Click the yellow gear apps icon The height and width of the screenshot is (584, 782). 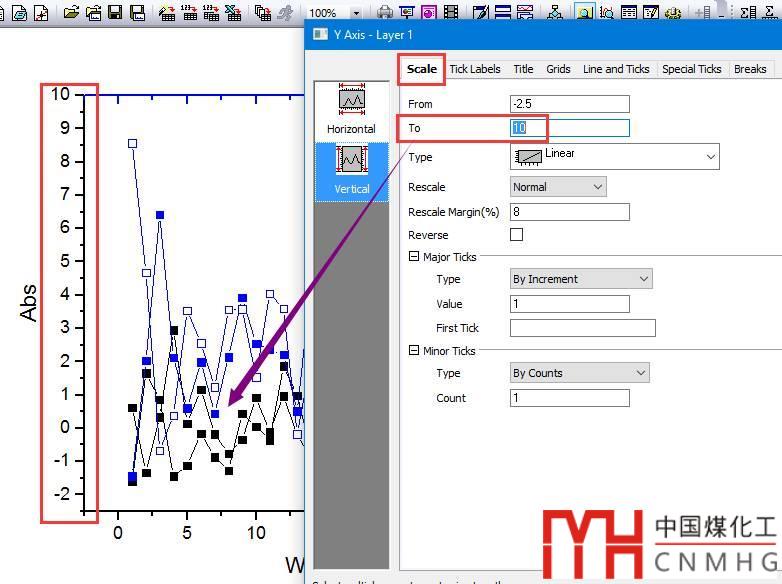tap(673, 12)
